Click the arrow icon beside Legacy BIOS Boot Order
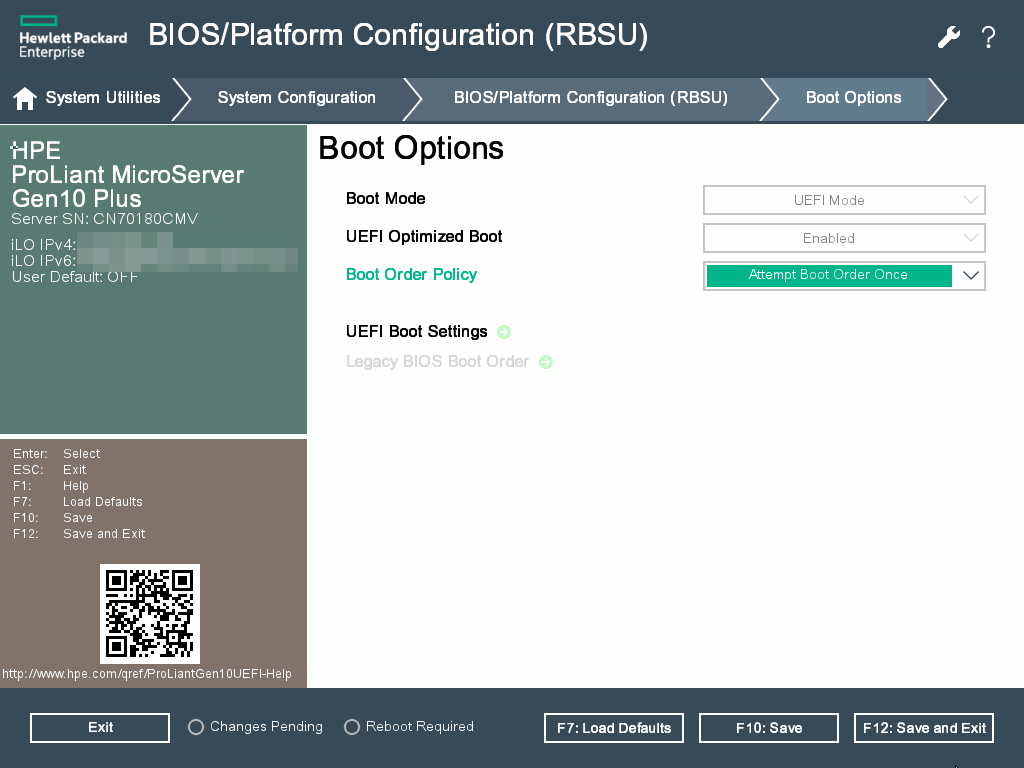This screenshot has height=768, width=1024. [546, 362]
